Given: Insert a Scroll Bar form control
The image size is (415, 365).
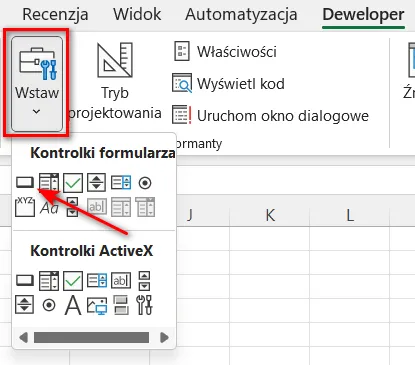Looking at the screenshot, I should 73,207.
